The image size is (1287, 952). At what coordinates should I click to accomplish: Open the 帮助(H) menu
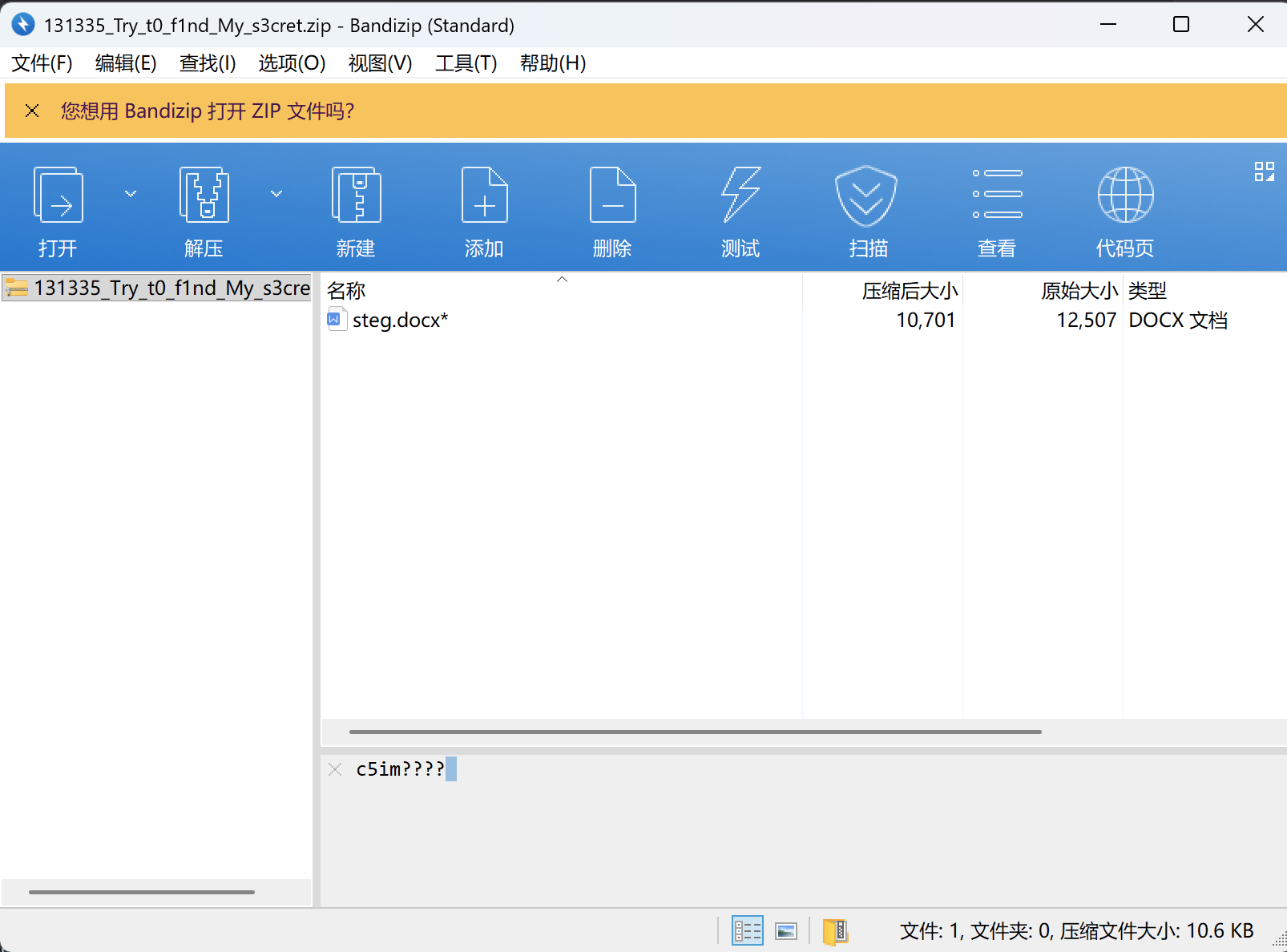553,63
